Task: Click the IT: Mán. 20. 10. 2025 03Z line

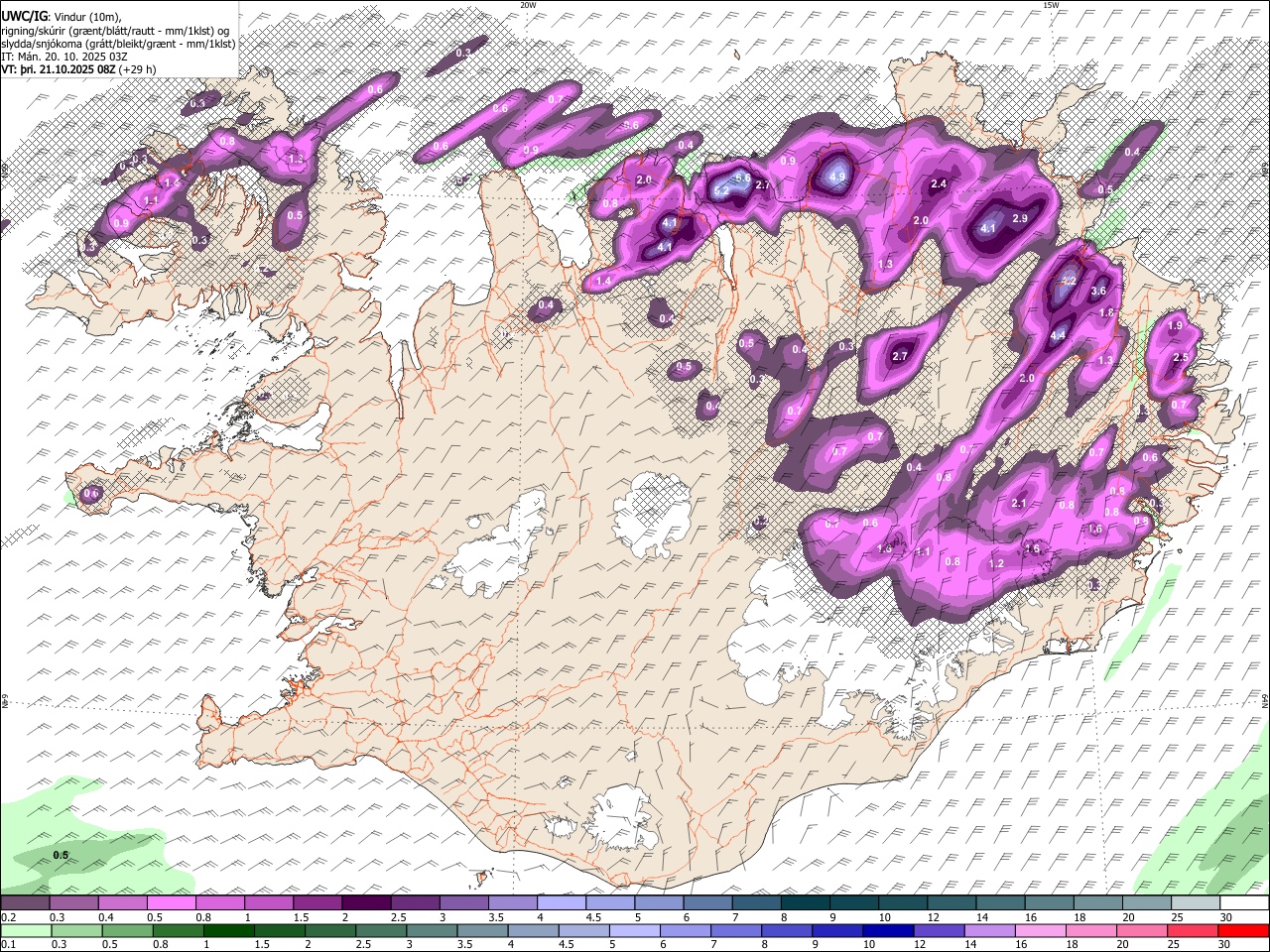Action: click(63, 58)
